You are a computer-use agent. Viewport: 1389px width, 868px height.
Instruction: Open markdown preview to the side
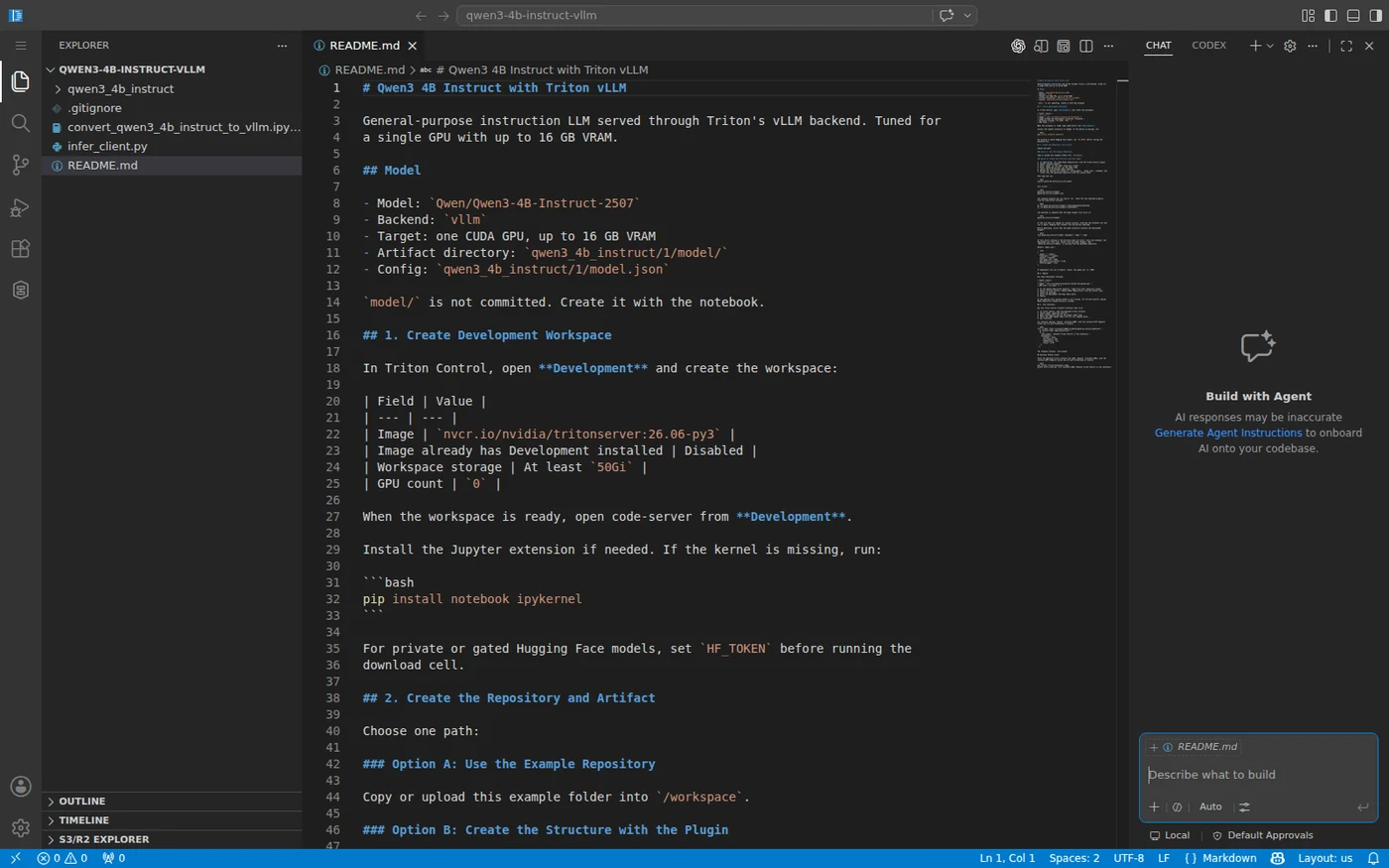pyautogui.click(x=1041, y=46)
